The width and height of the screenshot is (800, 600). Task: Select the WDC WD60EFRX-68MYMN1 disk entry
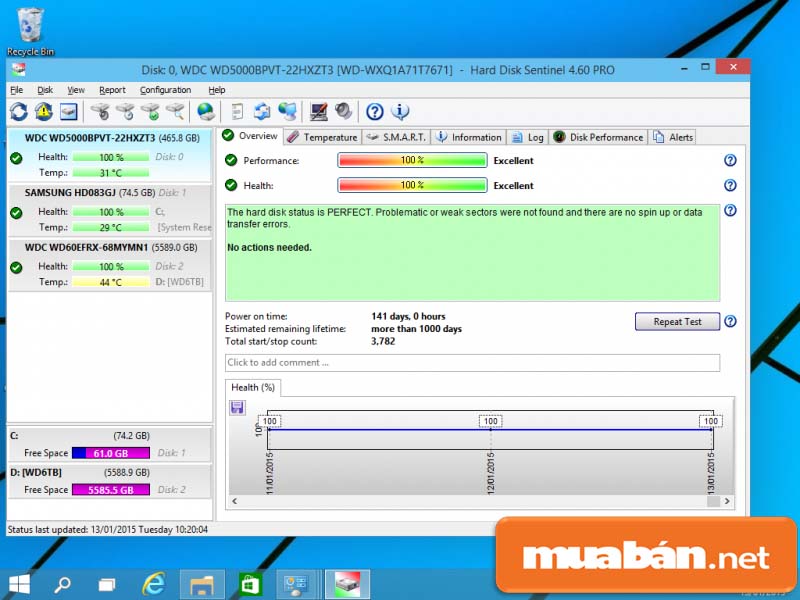tap(110, 264)
